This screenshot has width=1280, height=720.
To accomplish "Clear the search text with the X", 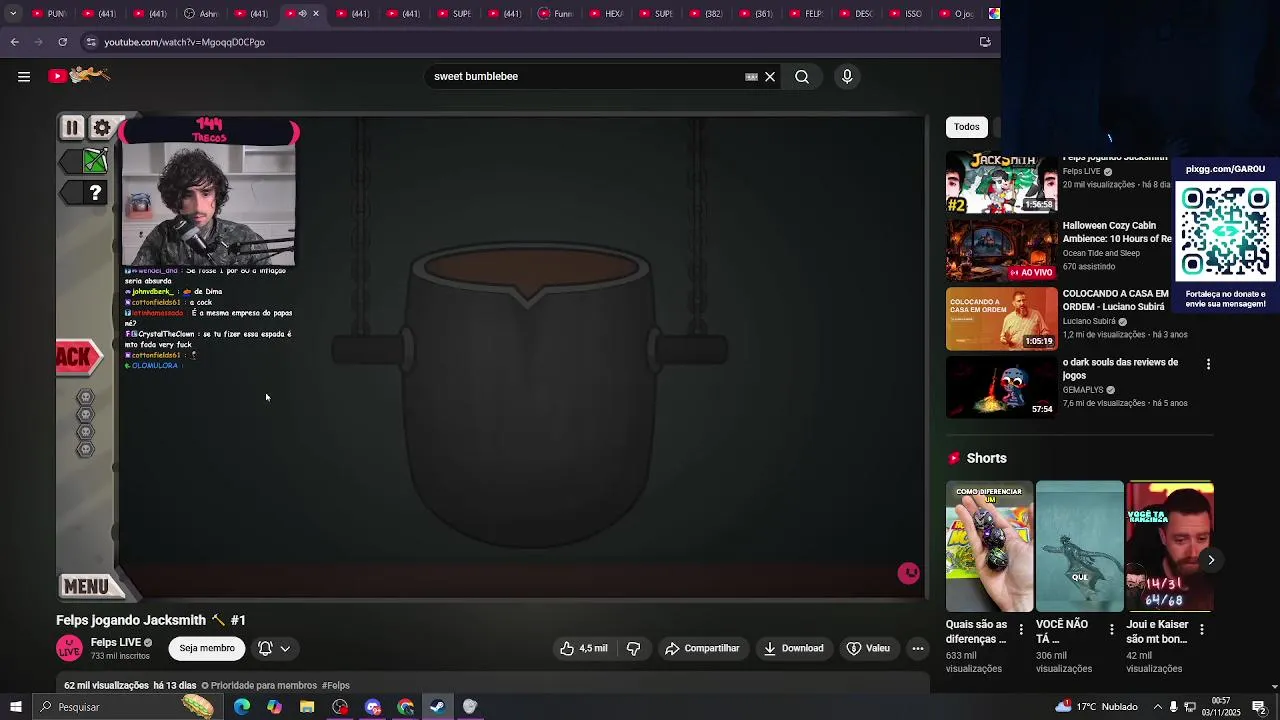I will [x=770, y=76].
